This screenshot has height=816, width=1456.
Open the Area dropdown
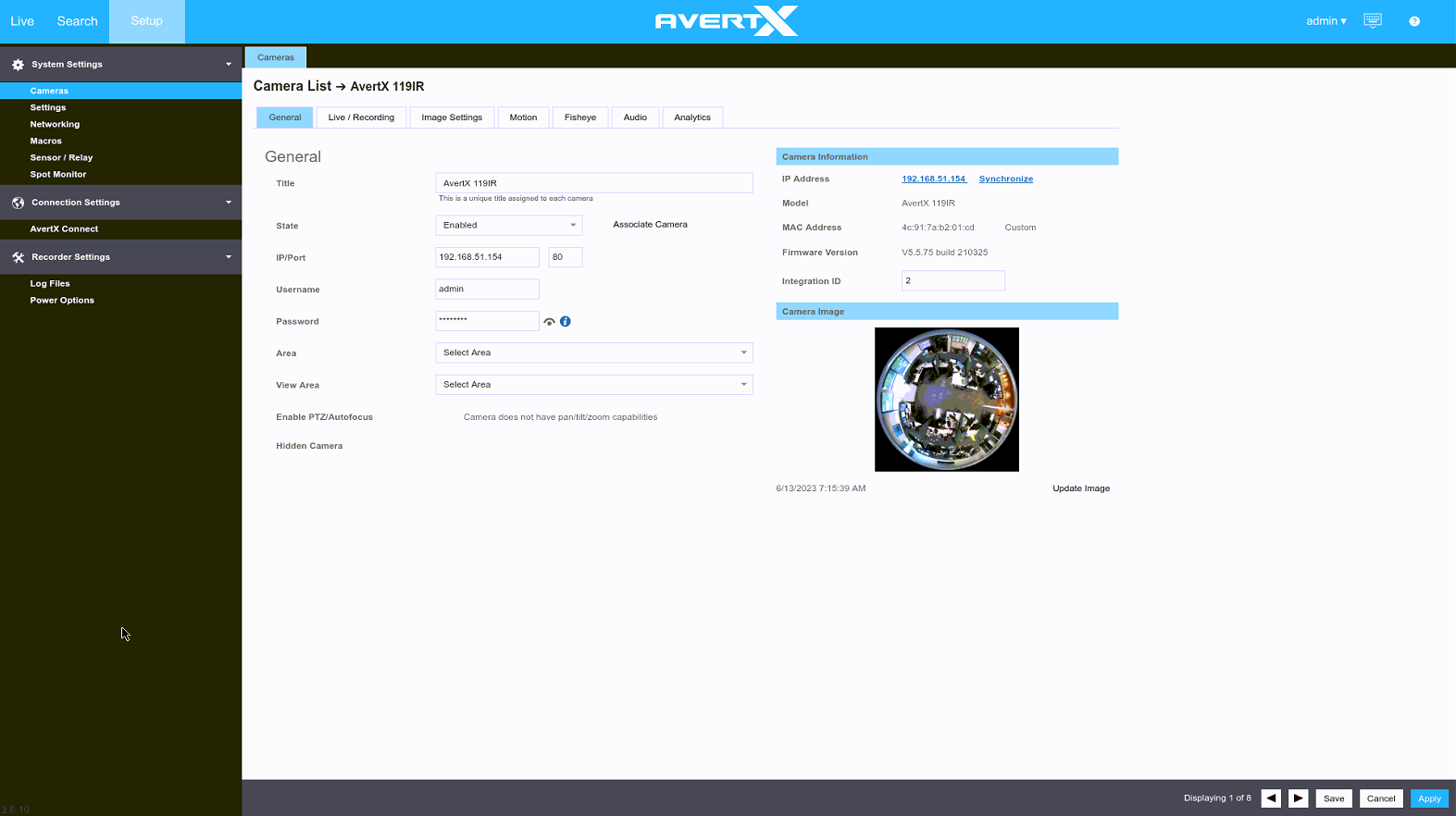tap(594, 352)
